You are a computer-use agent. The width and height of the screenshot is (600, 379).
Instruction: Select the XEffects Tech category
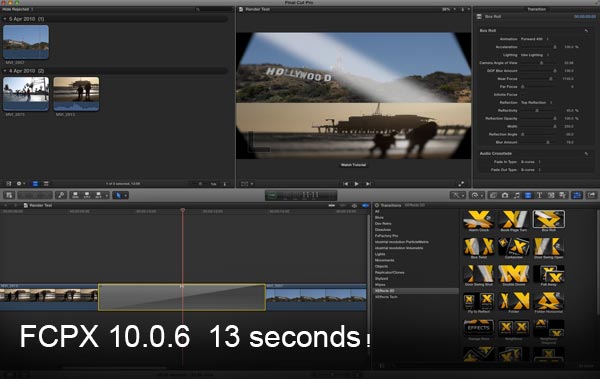[x=386, y=297]
